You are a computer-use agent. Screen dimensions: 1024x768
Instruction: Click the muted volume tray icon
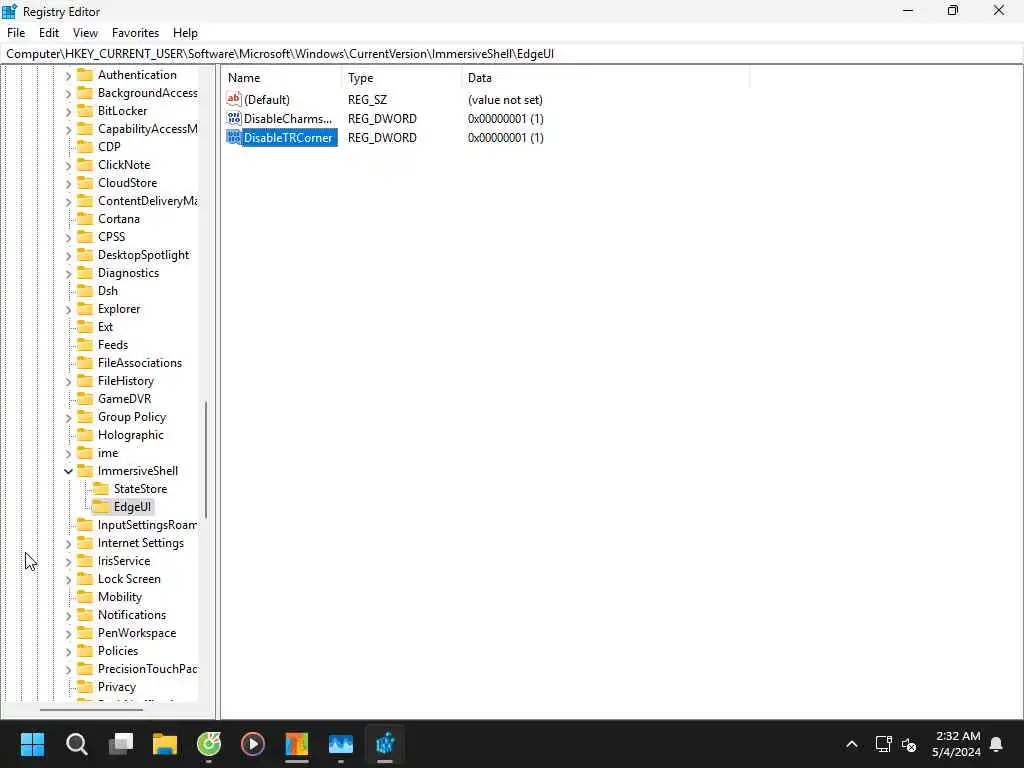(x=909, y=744)
